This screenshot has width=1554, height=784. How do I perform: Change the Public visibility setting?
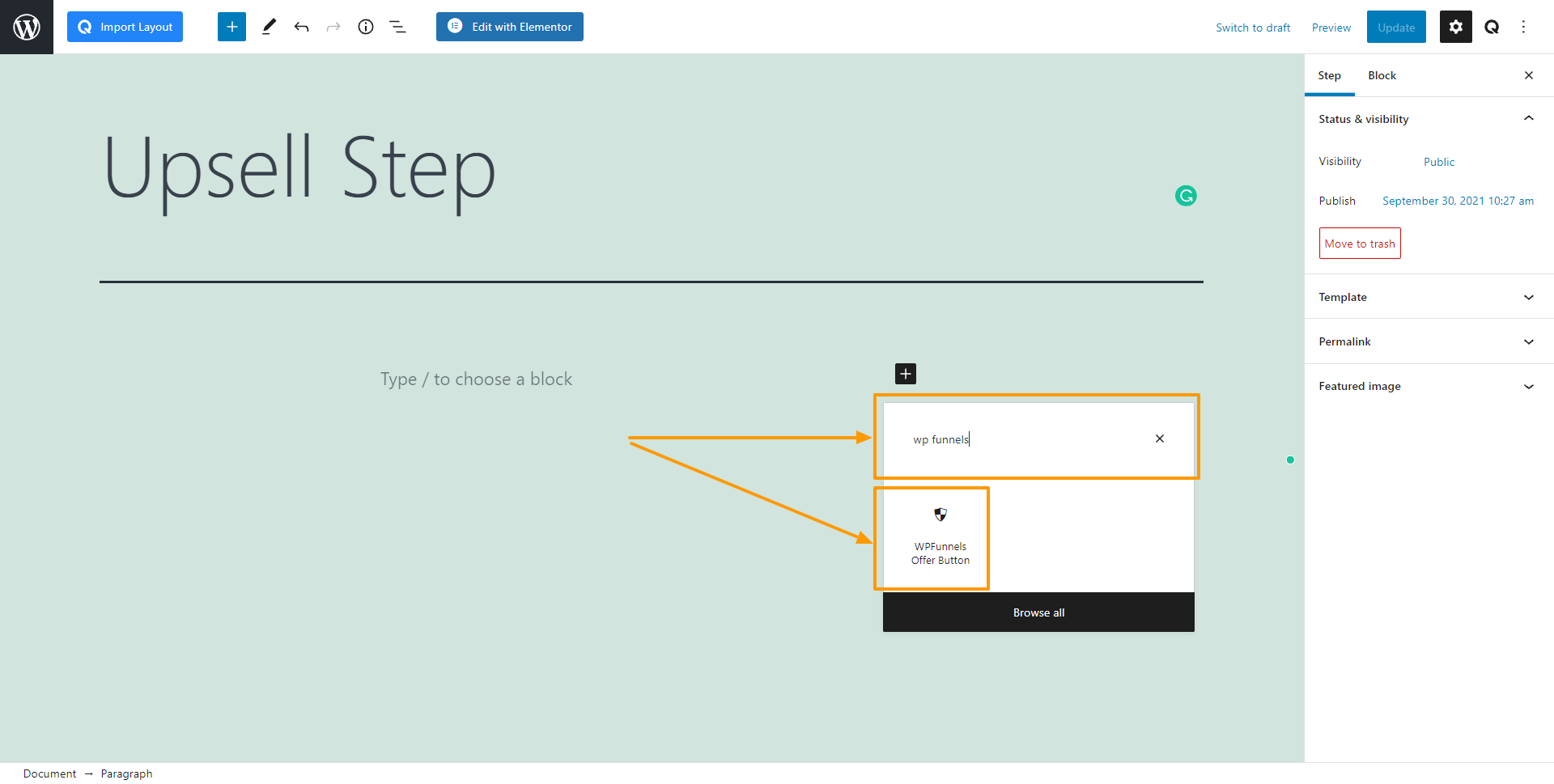[x=1439, y=162]
